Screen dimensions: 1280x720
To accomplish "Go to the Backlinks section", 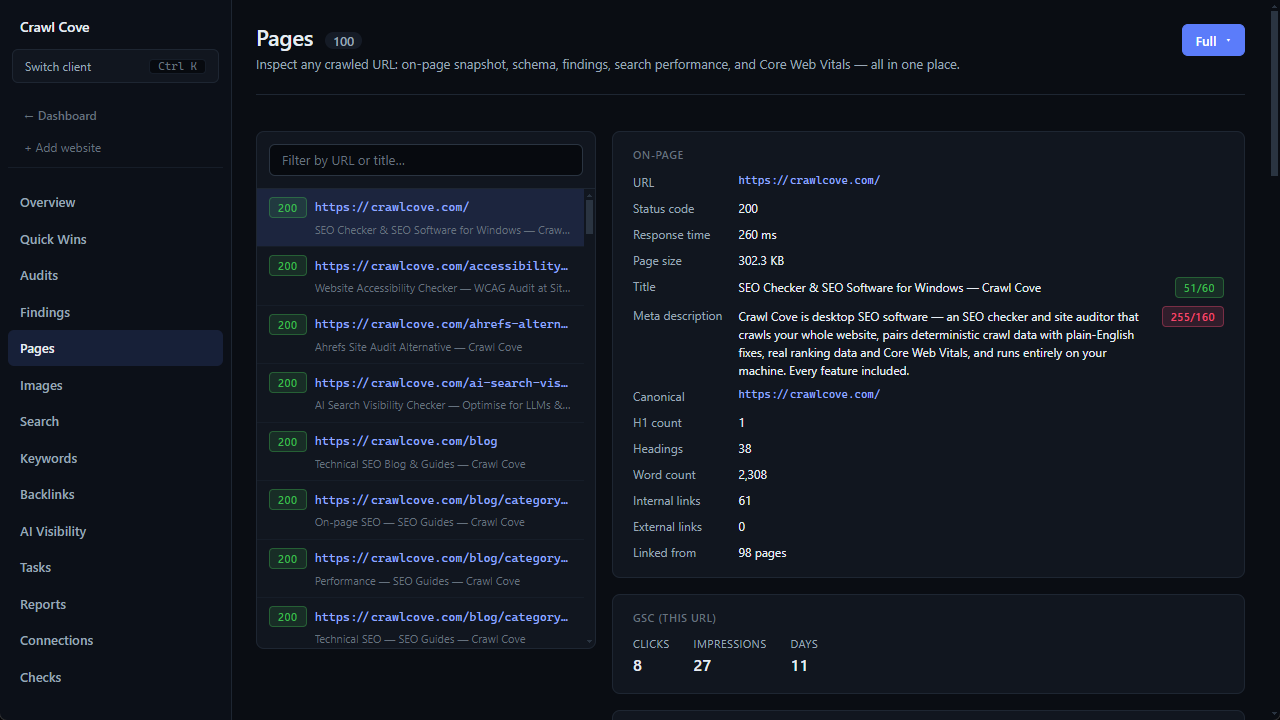I will 115,494.
